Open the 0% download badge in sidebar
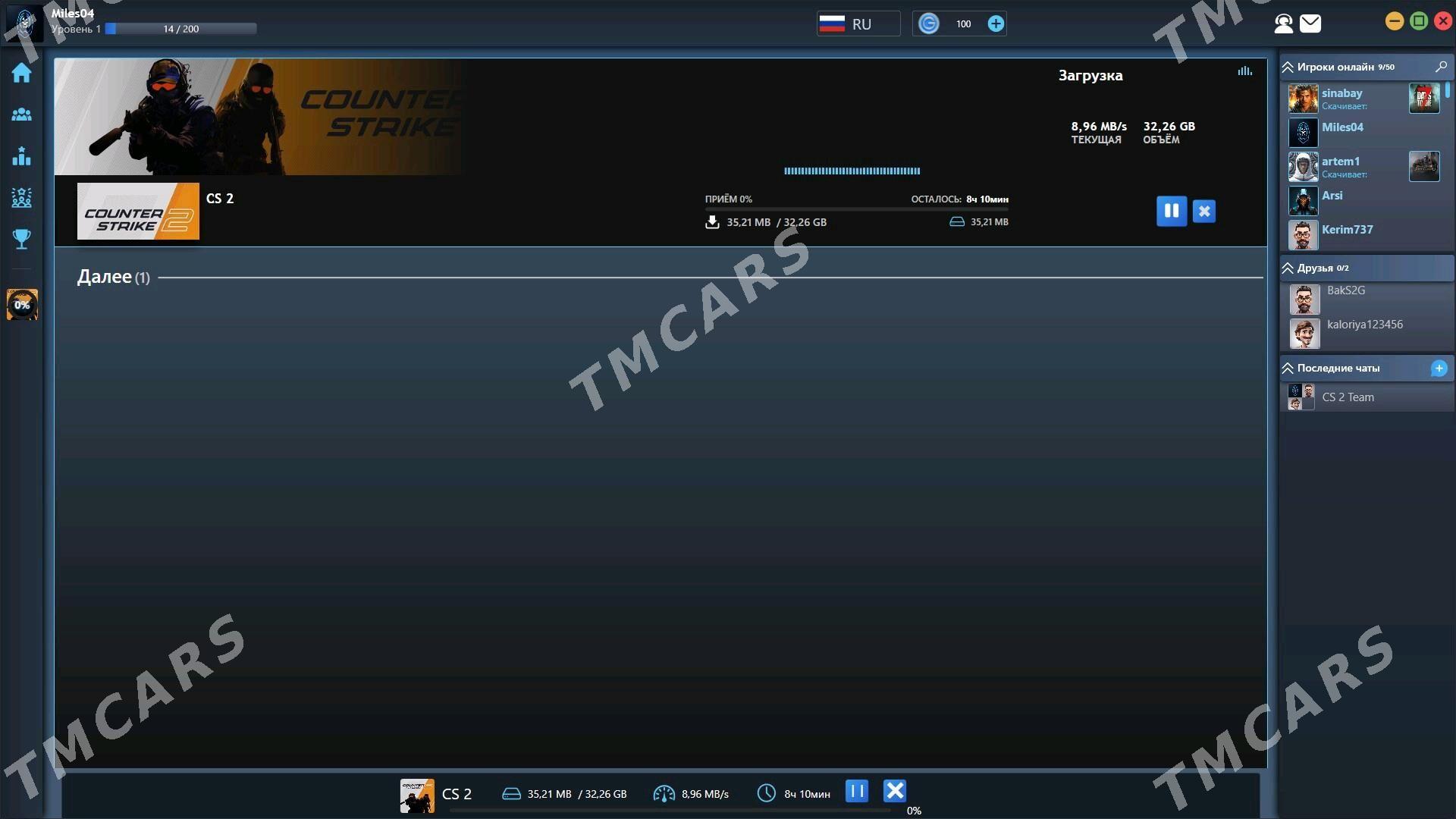Screen dimensions: 1456x819 pyautogui.click(x=22, y=305)
